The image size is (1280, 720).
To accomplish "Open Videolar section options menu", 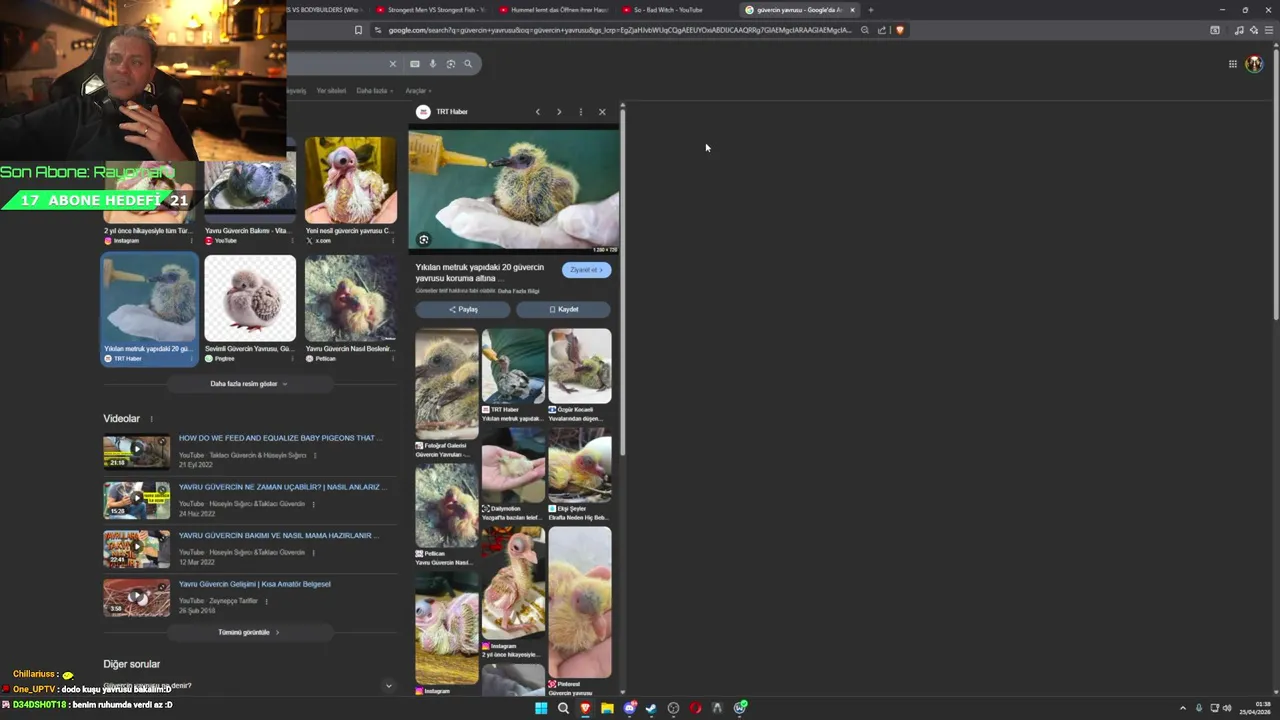I will pyautogui.click(x=152, y=419).
